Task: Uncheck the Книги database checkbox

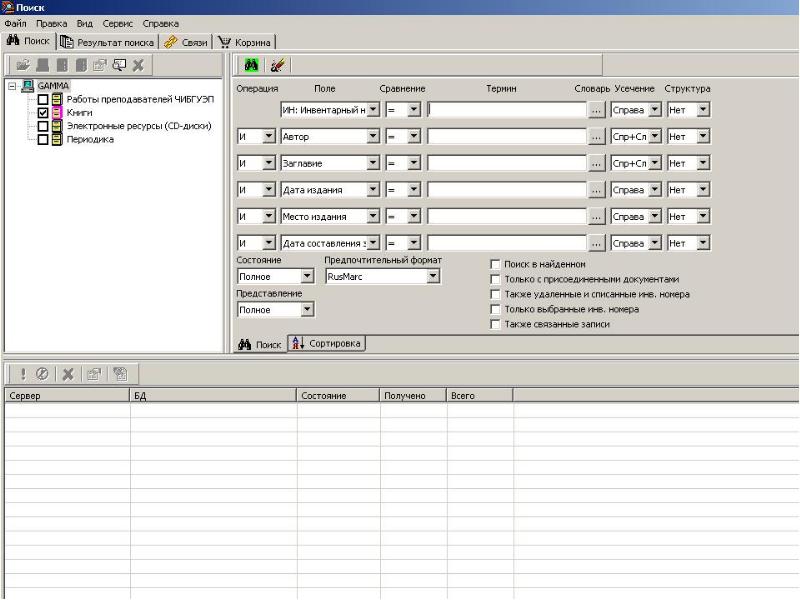Action: [x=43, y=113]
